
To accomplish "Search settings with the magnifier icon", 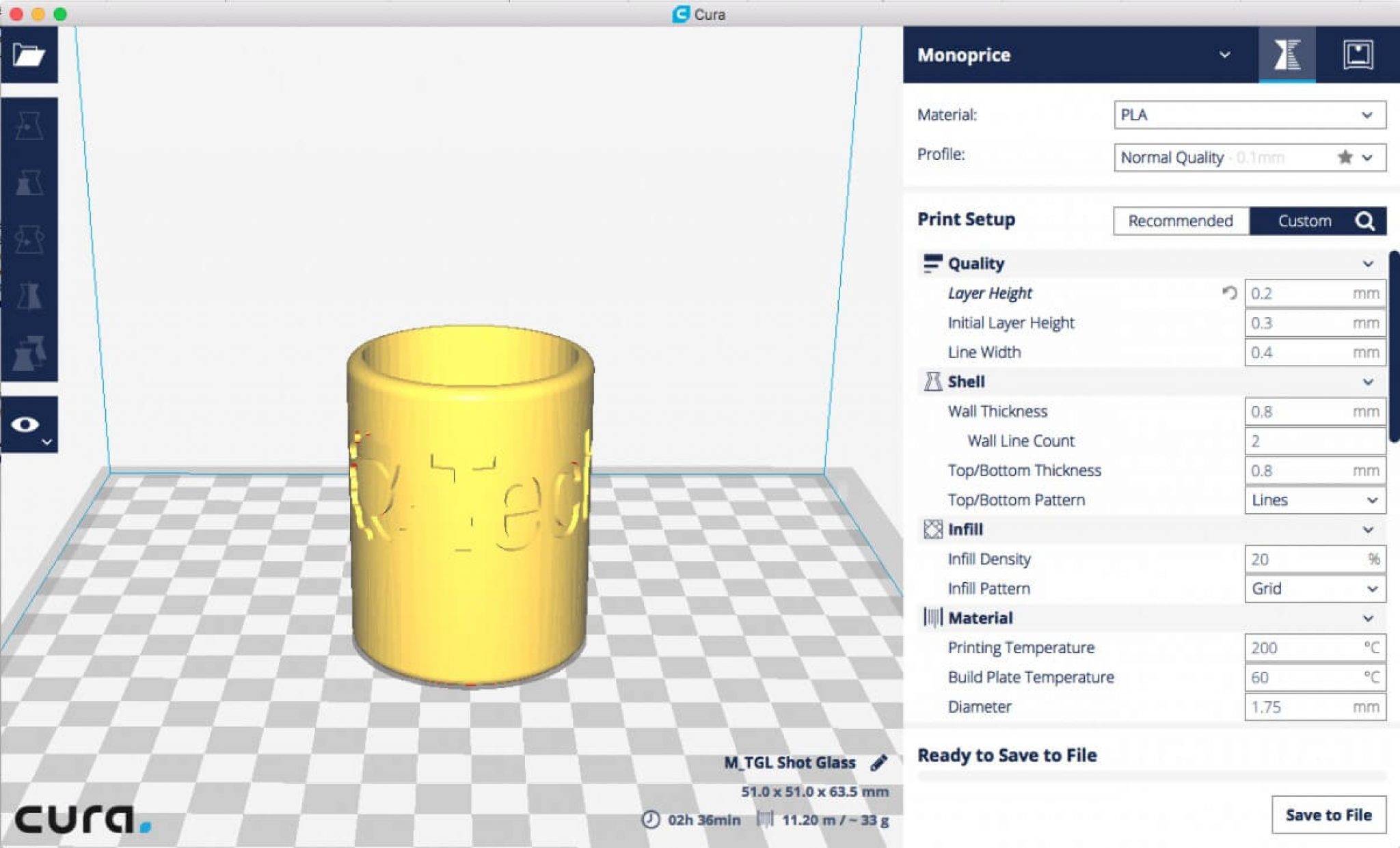I will [x=1365, y=221].
